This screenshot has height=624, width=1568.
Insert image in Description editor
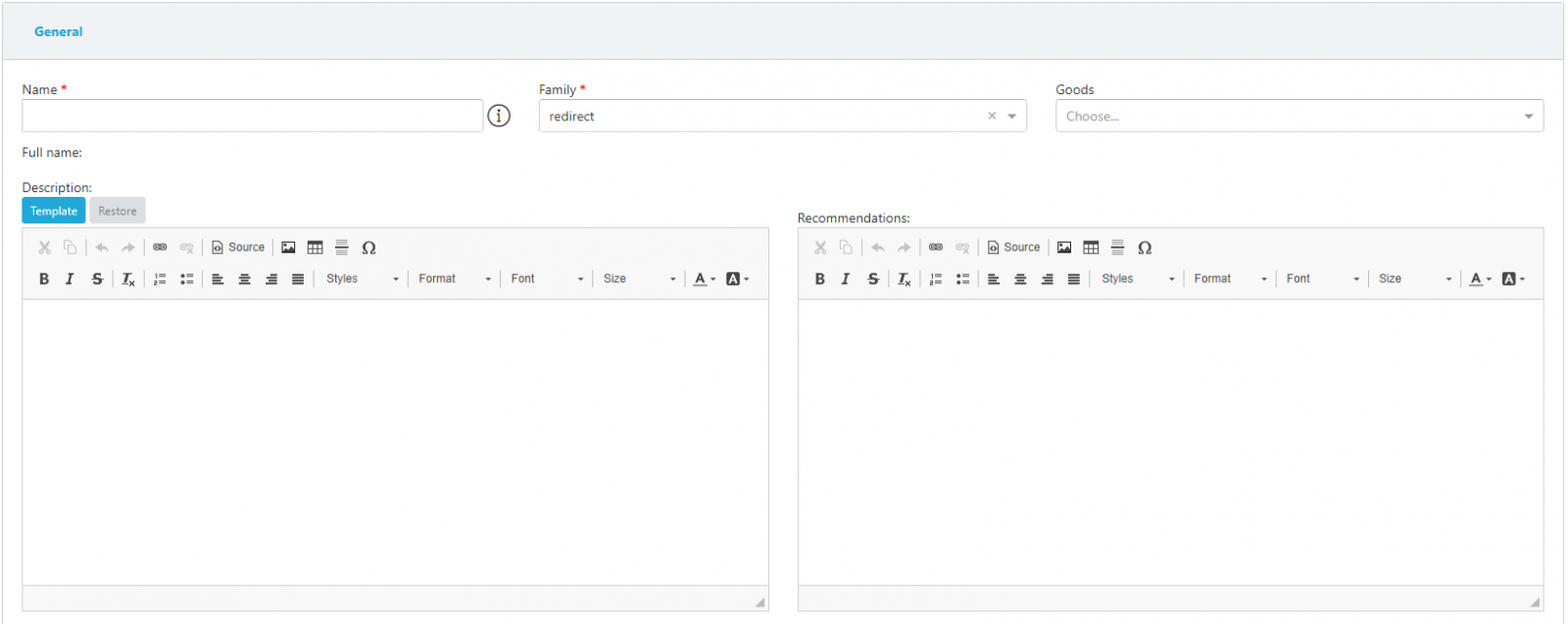click(x=288, y=248)
